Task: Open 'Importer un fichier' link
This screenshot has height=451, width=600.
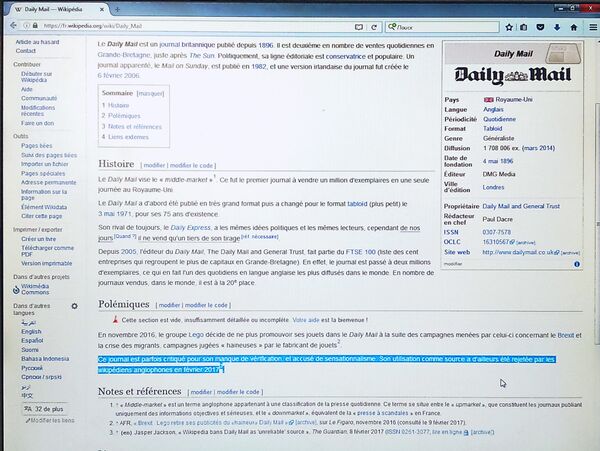Action: (45, 164)
